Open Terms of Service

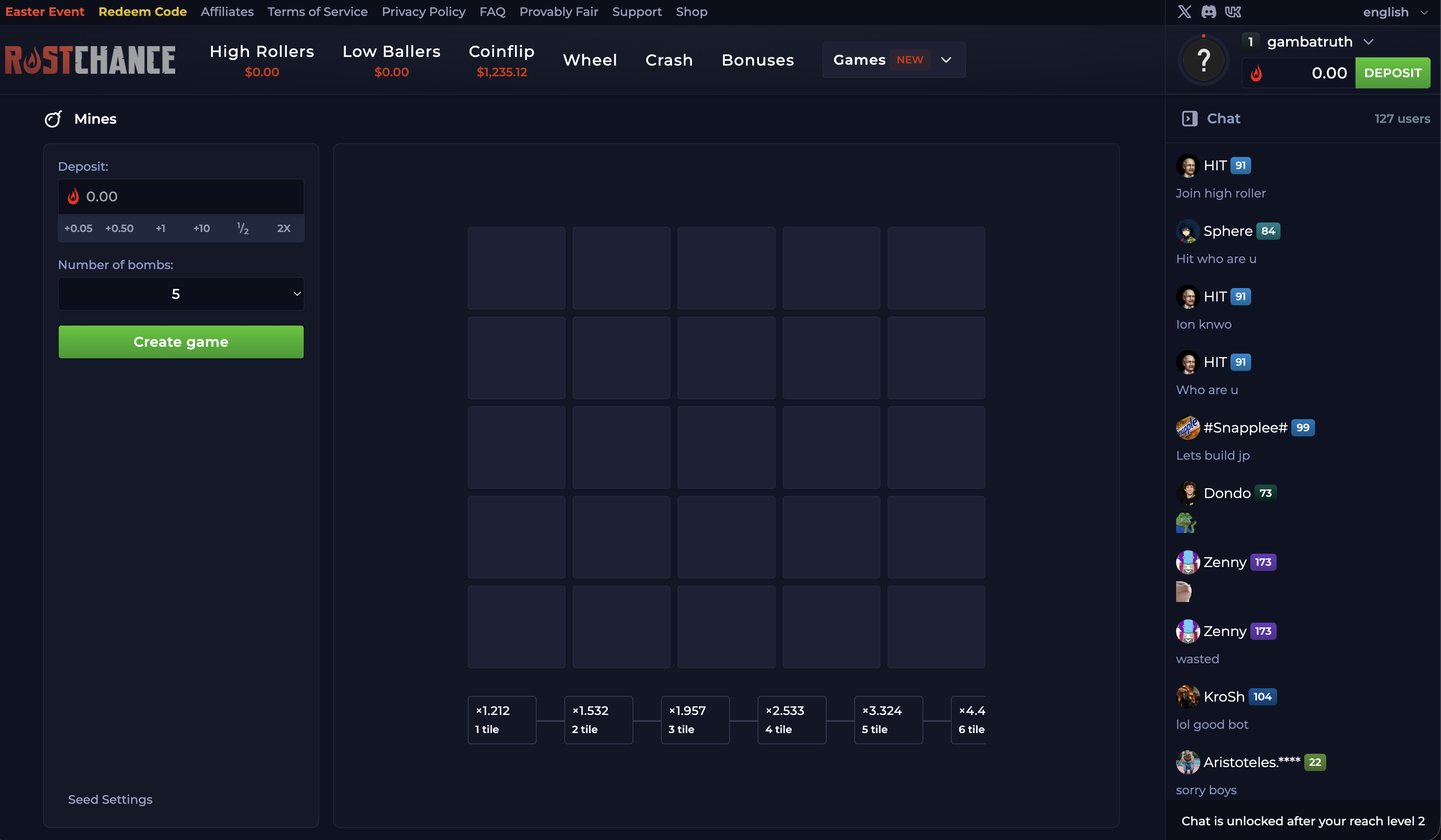[x=318, y=12]
